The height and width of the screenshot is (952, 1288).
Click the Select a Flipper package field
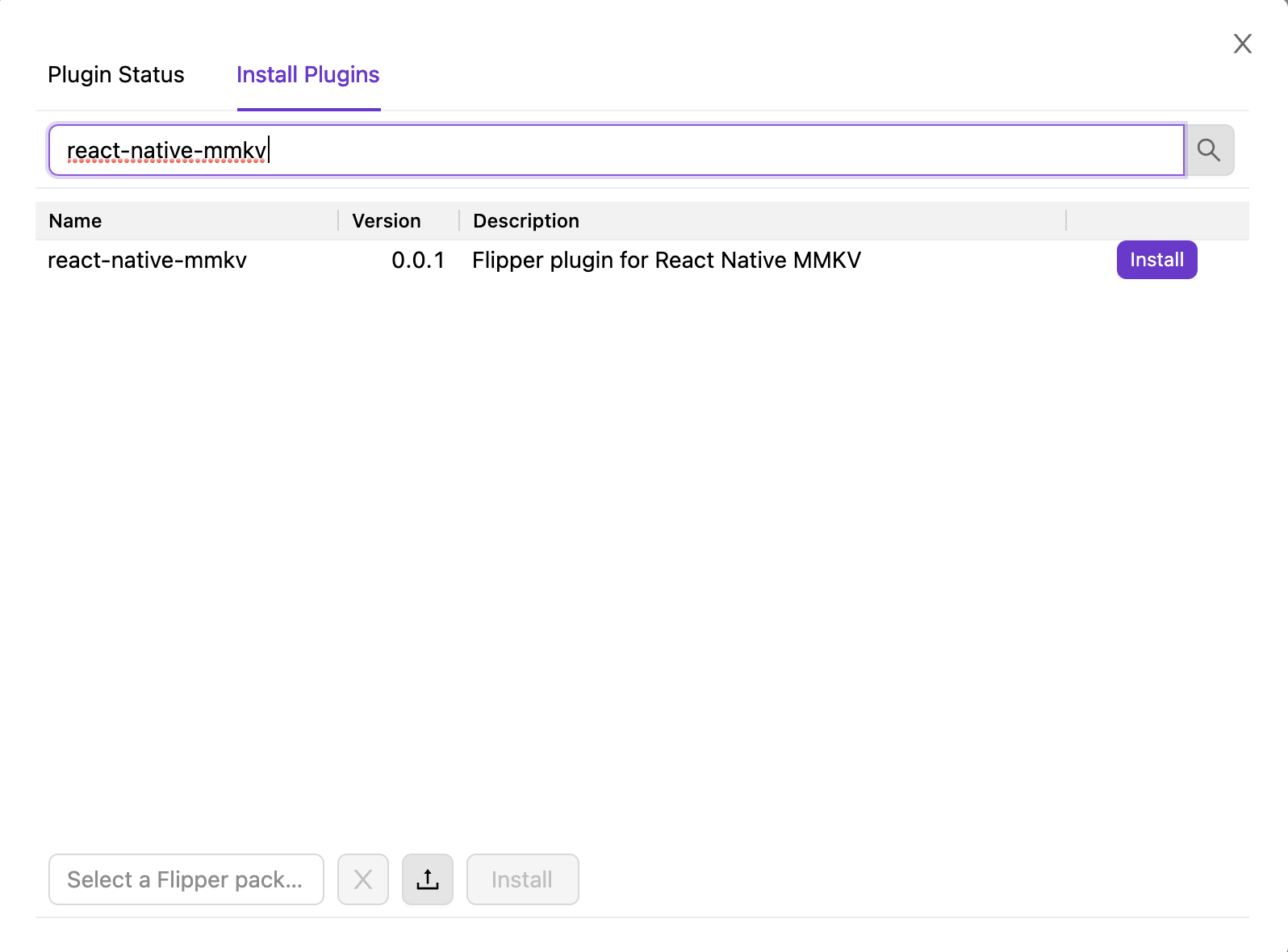[x=186, y=879]
